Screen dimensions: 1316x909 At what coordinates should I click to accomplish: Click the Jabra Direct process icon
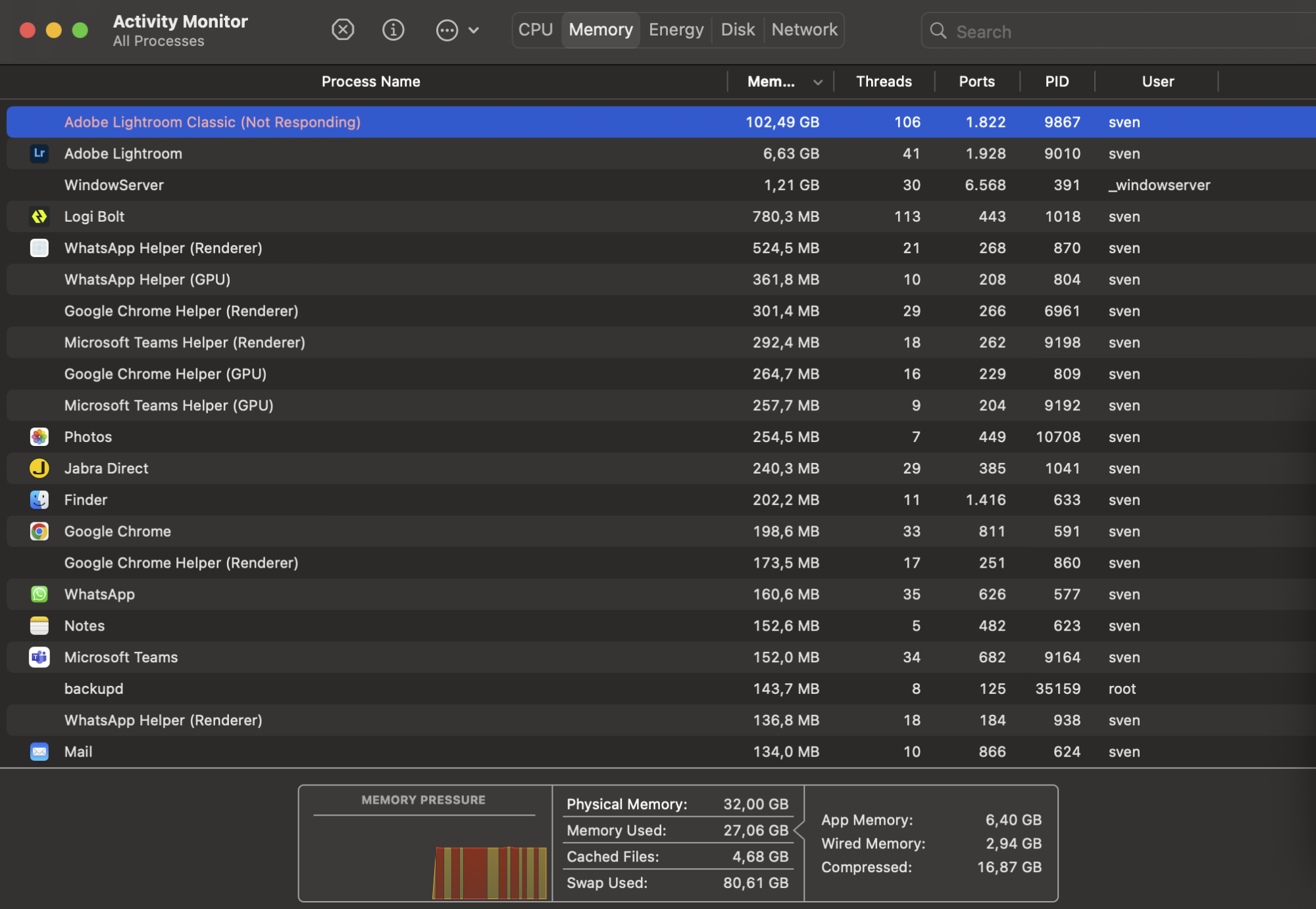pyautogui.click(x=39, y=468)
